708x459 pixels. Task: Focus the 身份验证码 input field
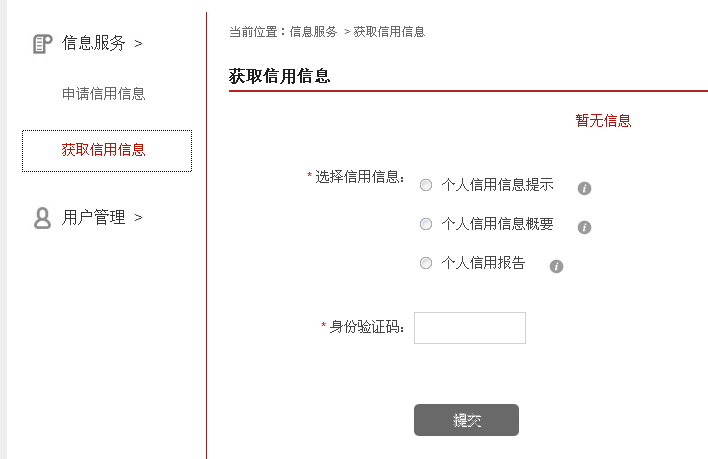coord(469,328)
